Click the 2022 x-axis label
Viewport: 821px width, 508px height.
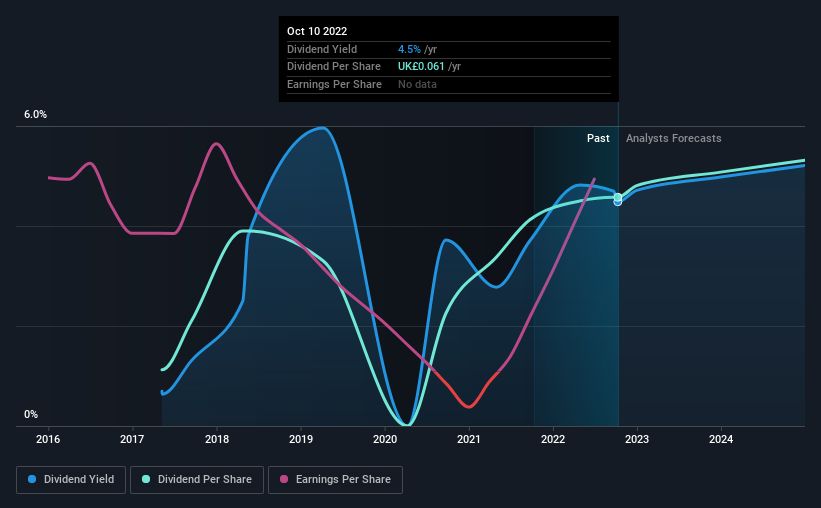[x=553, y=439]
